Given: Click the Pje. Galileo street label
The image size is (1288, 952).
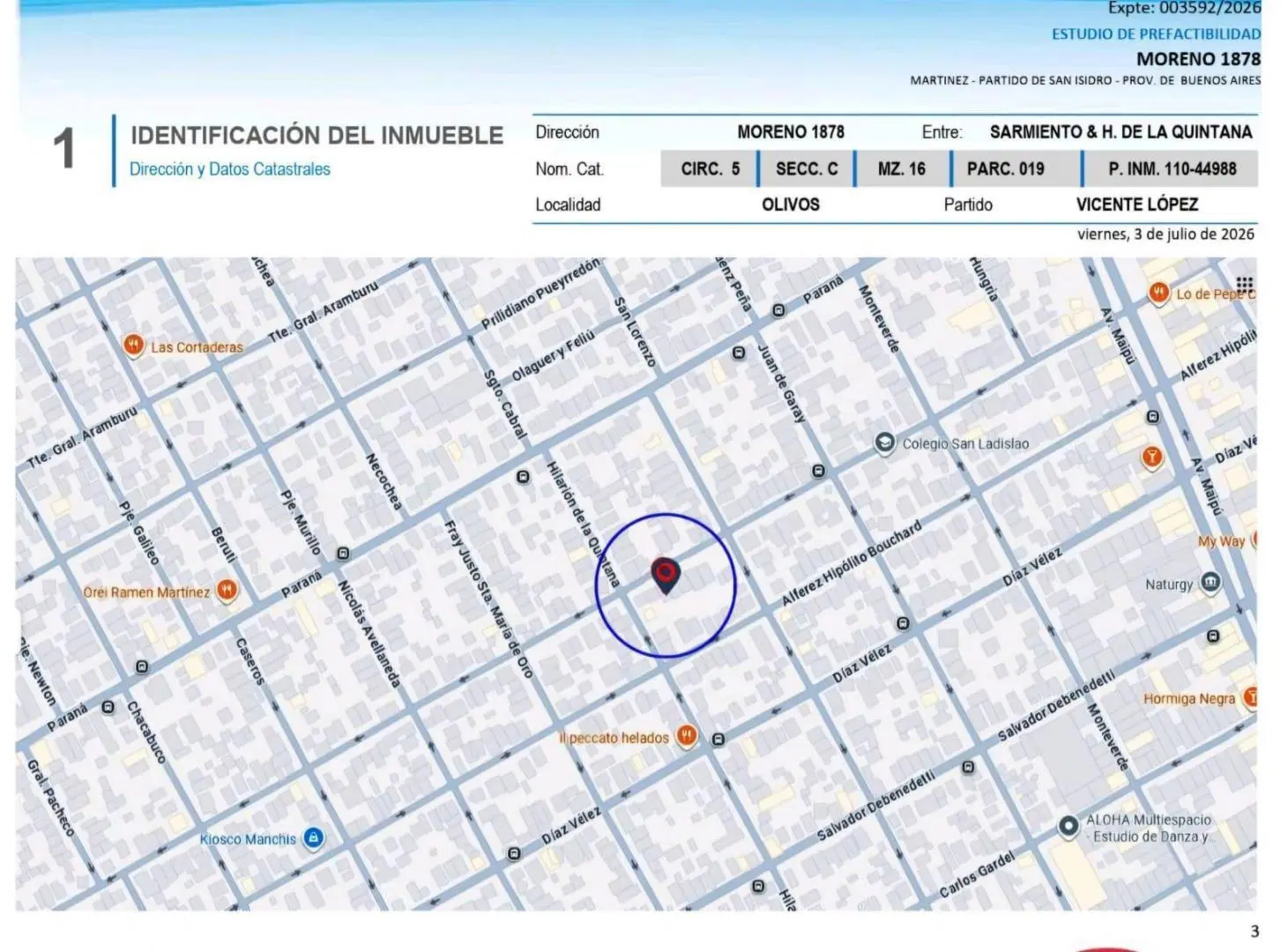Looking at the screenshot, I should pos(139,533).
